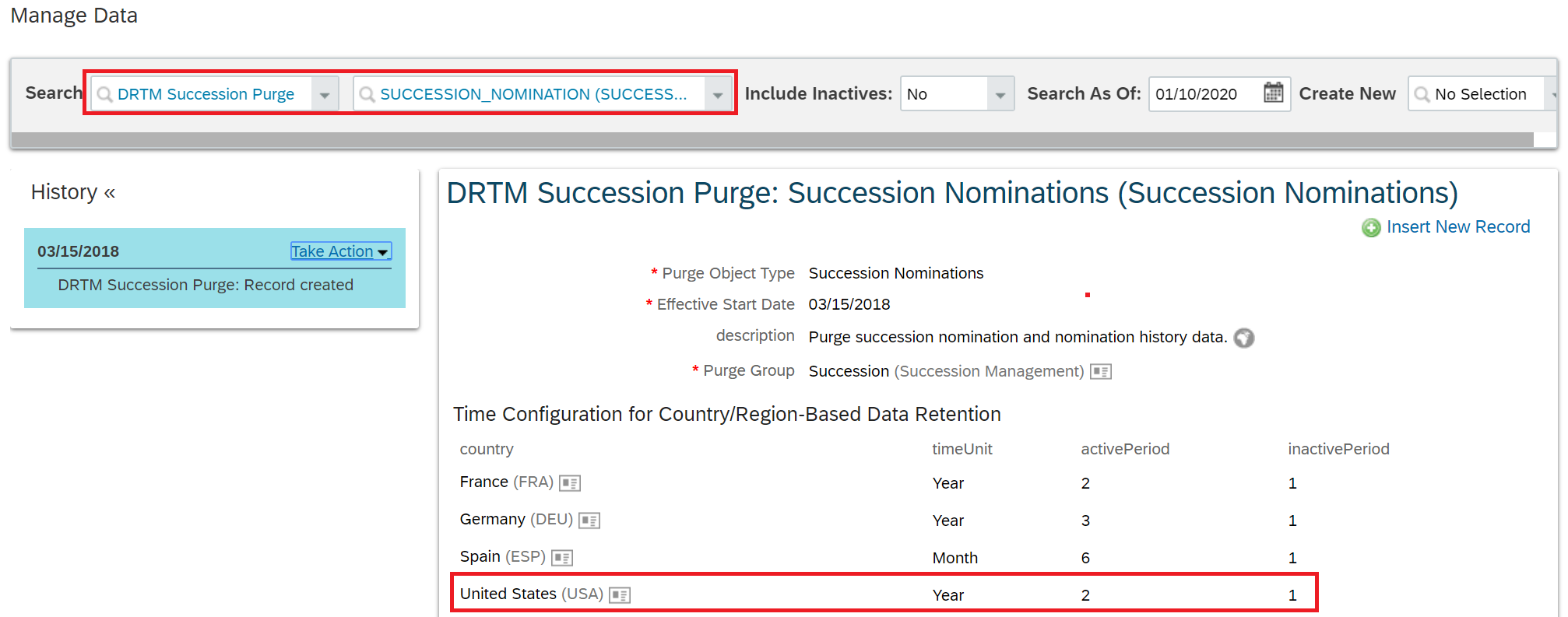Screen dimensions: 1568x617
Task: Open details icon next to Purge Group Succession
Action: [x=1101, y=371]
